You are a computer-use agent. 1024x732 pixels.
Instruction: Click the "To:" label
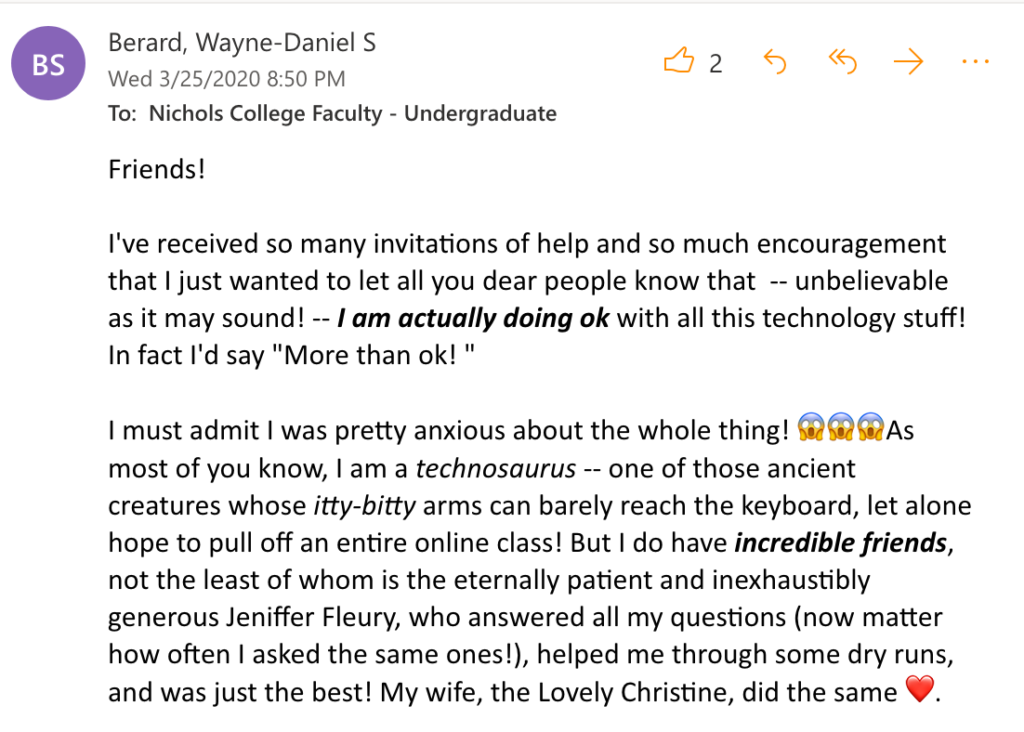click(122, 113)
